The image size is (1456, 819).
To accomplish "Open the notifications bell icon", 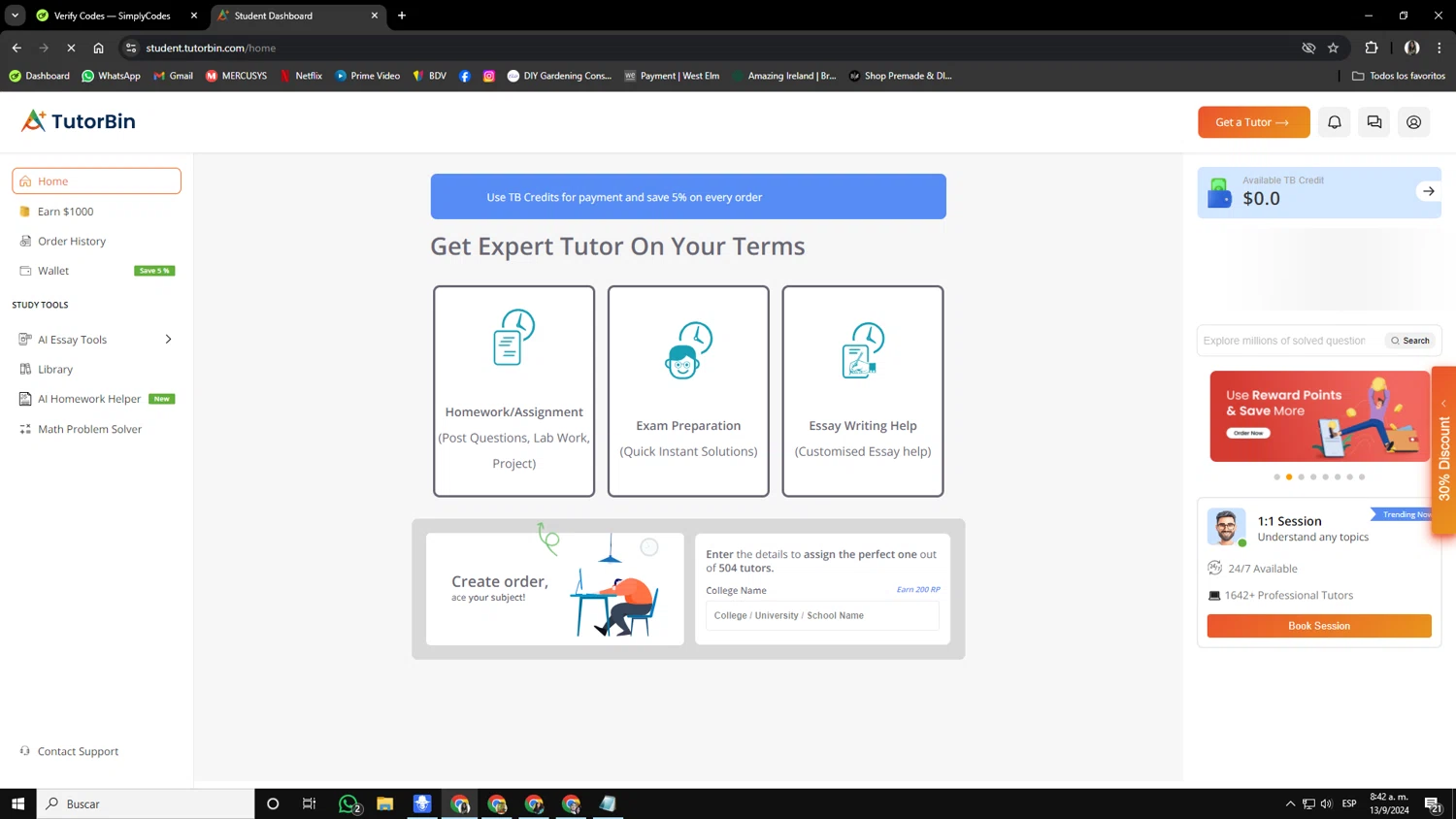I will 1335,122.
